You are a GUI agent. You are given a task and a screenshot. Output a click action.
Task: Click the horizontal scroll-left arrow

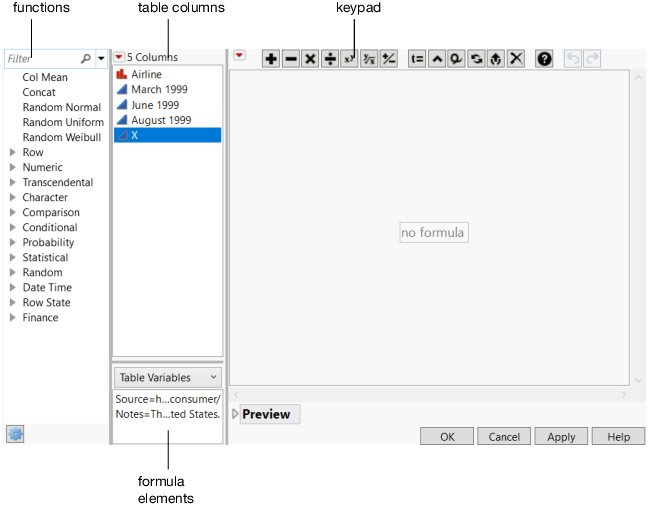tap(236, 394)
